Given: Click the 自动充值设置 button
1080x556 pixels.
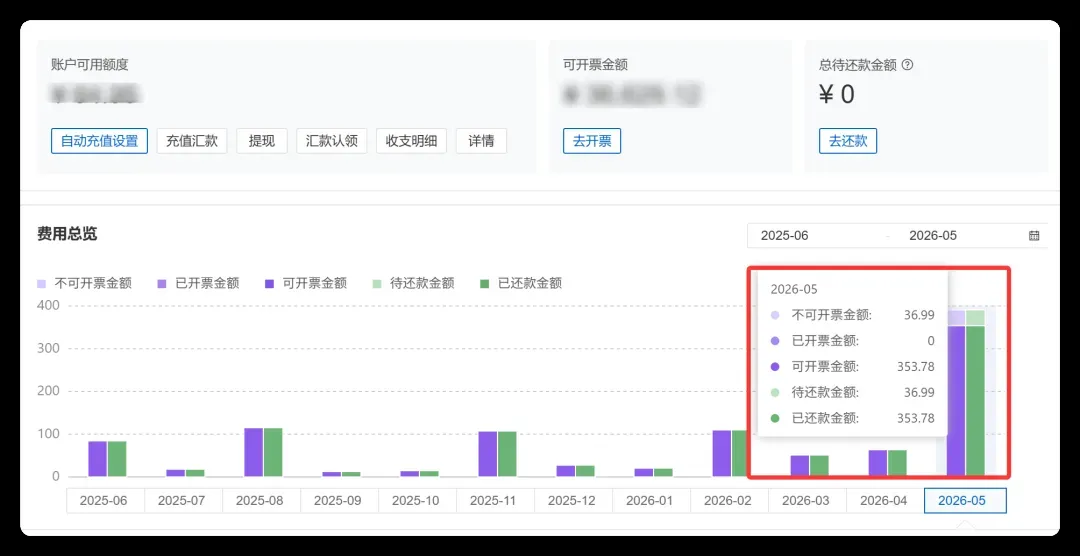Looking at the screenshot, I should [99, 141].
